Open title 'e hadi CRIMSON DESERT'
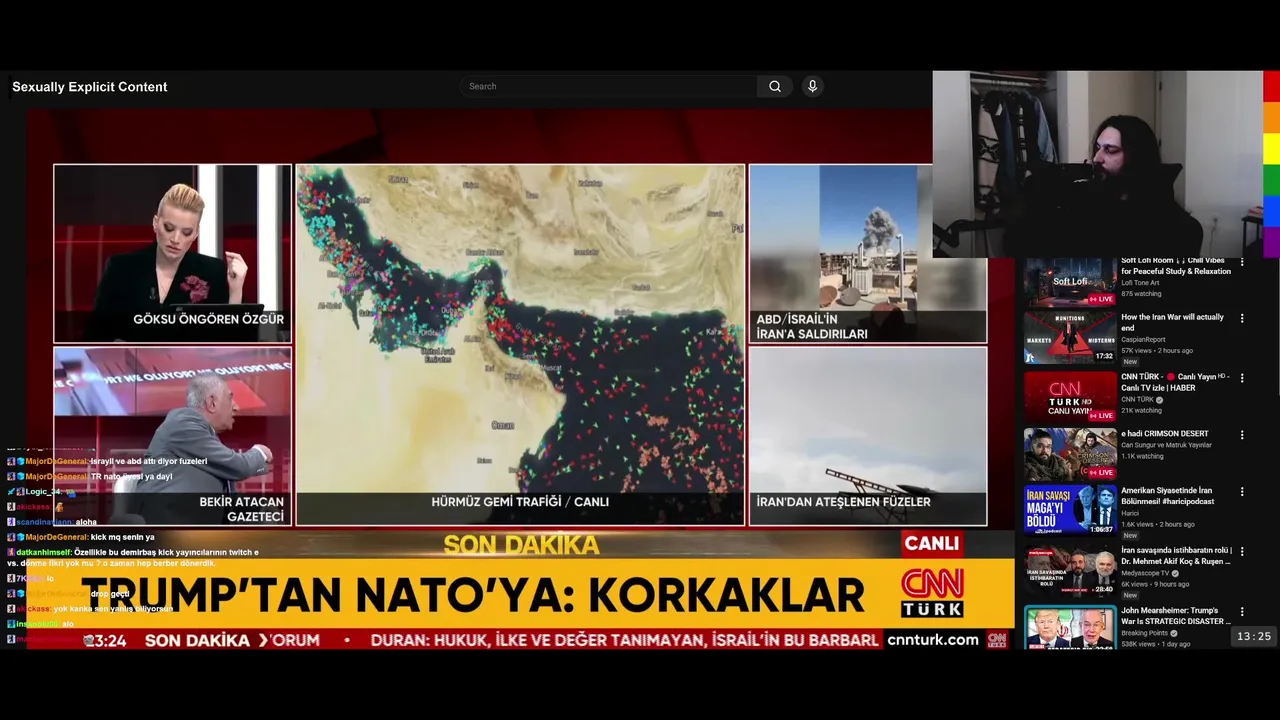 click(1165, 434)
